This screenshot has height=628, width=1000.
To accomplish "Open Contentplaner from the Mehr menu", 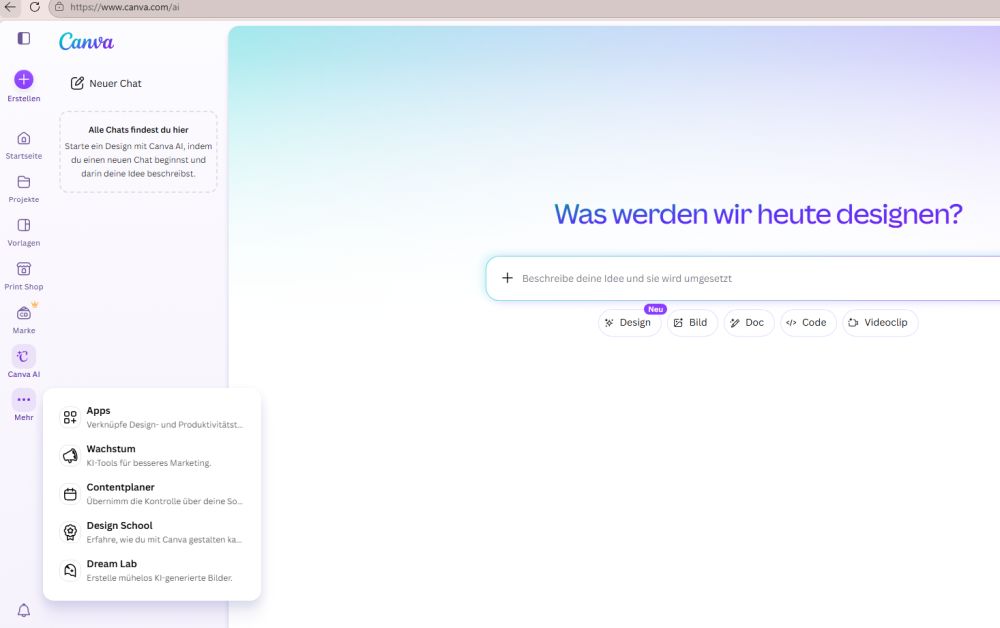I will (x=152, y=493).
